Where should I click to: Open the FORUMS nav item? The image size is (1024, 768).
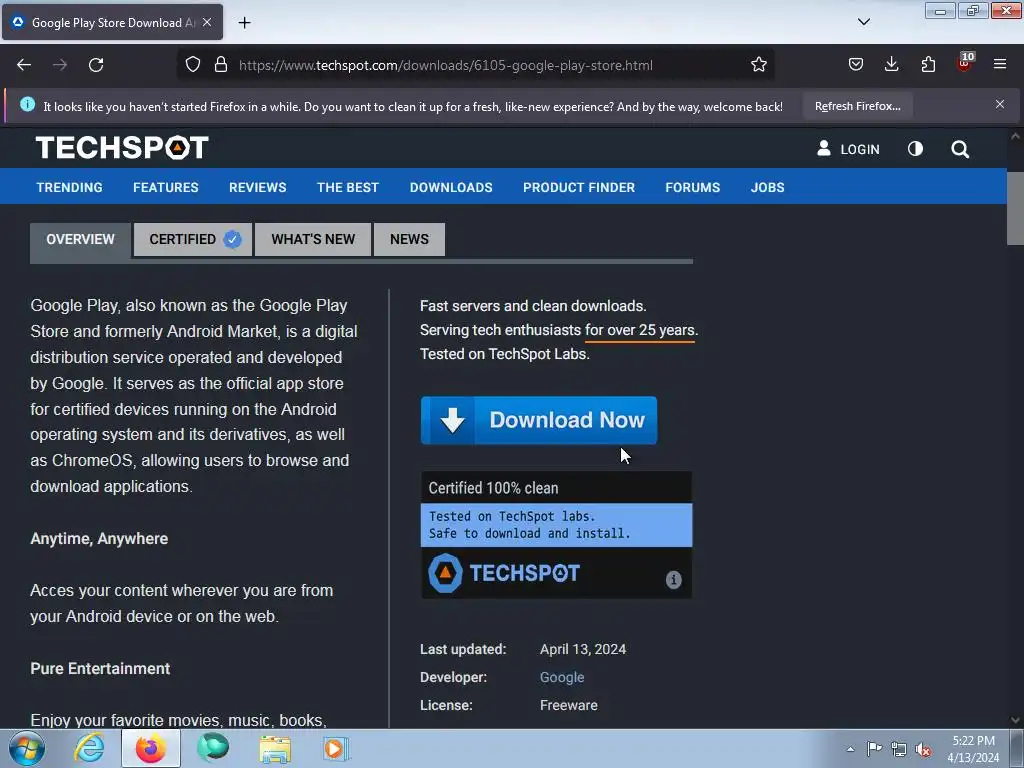(x=692, y=187)
